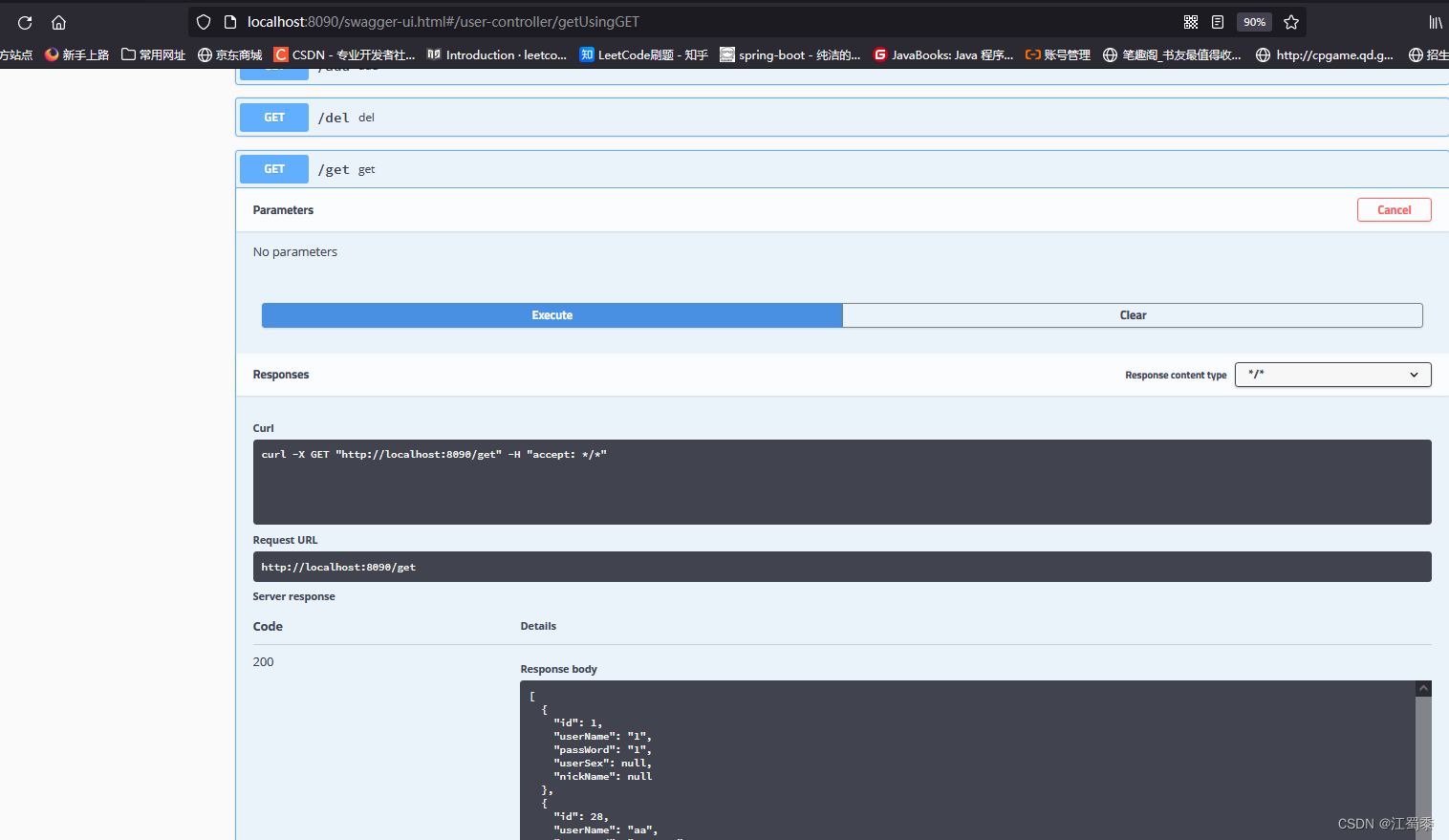Open the library icon in the toolbar
Screen dimensions: 1449x840
tap(1435, 22)
